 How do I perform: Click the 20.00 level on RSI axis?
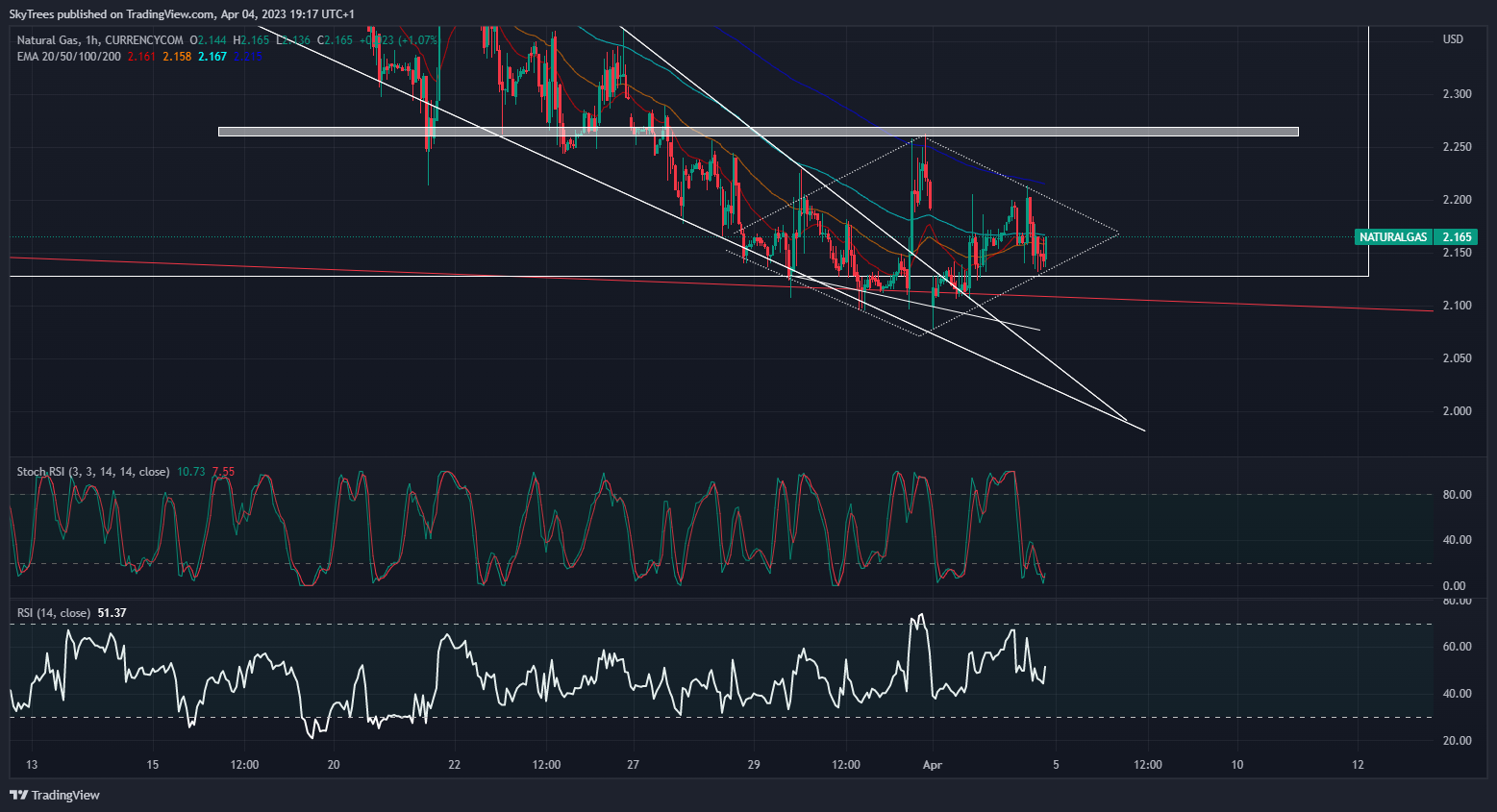[1457, 741]
